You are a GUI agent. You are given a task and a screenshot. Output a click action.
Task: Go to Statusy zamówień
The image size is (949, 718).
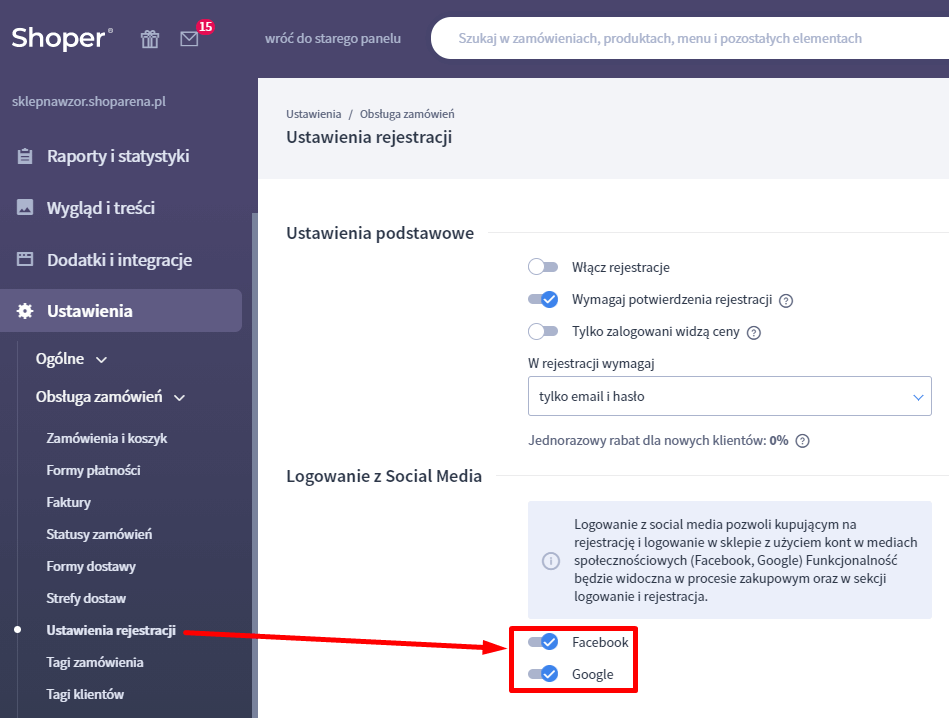pos(99,535)
